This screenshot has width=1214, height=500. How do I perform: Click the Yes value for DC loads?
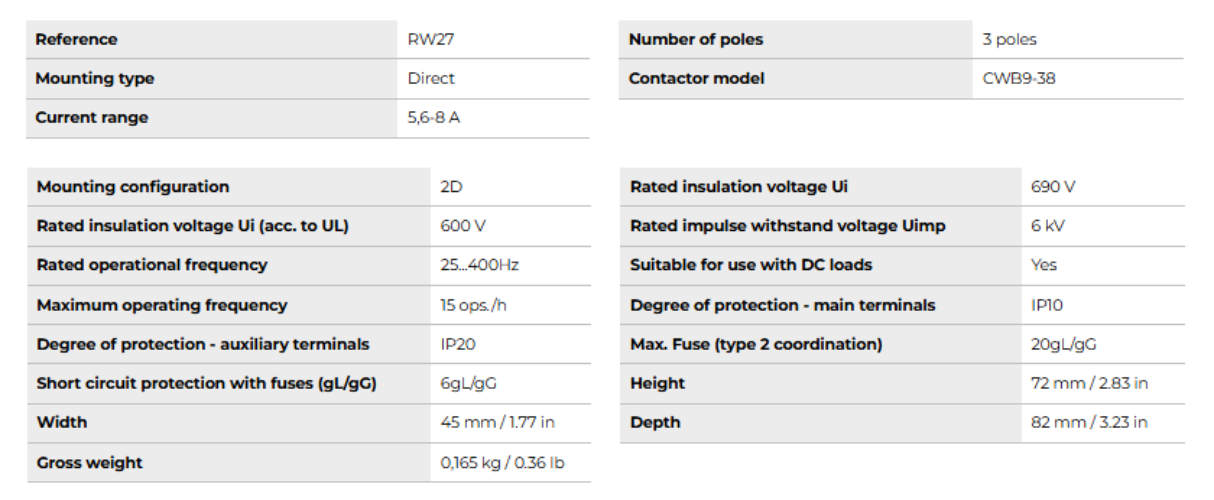1044,265
